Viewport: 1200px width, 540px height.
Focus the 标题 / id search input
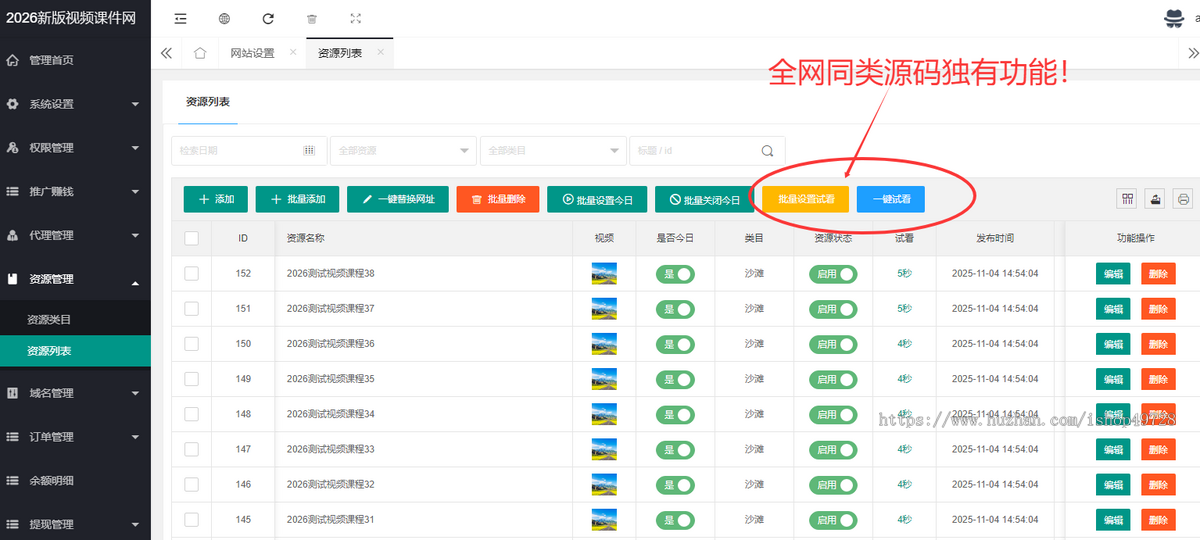point(707,151)
